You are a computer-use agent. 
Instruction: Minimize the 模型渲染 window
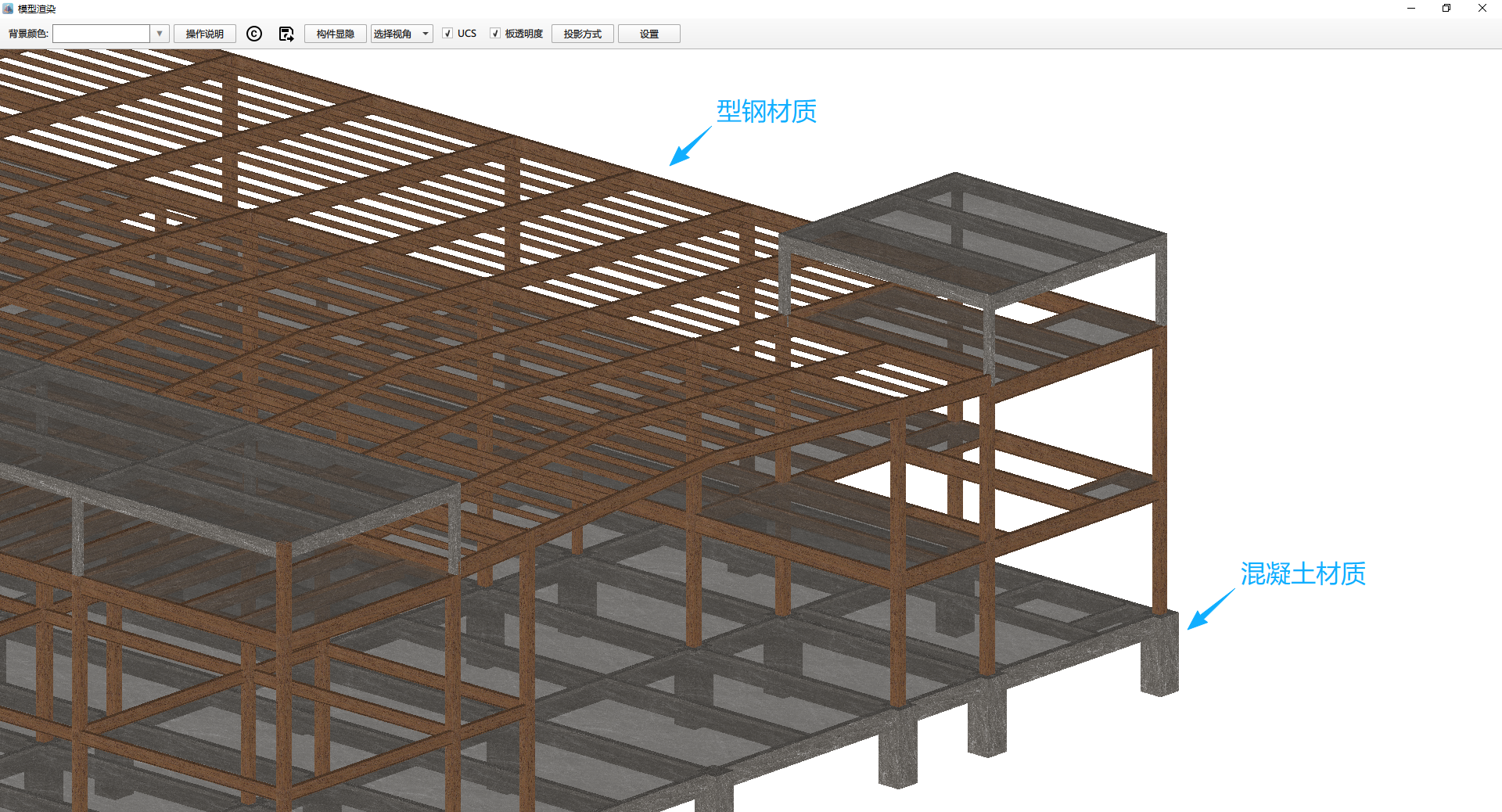(x=1411, y=9)
